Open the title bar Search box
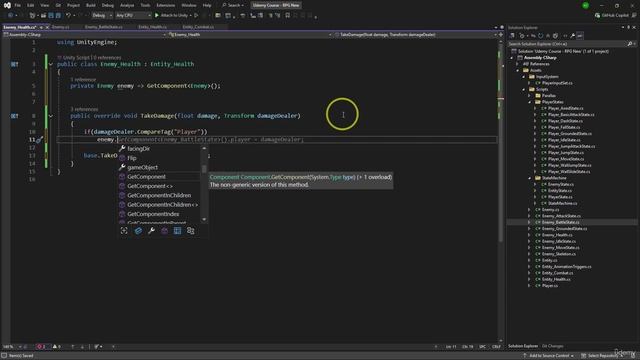Viewport: 640px width, 360px height. [x=233, y=5]
